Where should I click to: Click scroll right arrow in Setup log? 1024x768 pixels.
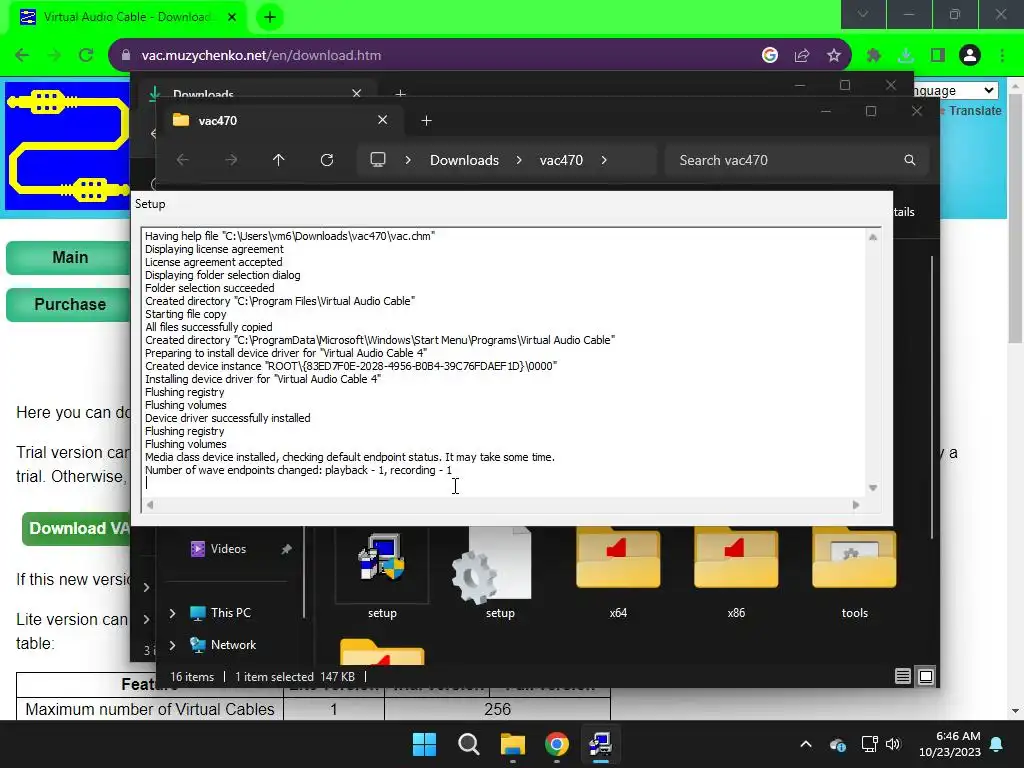point(856,505)
